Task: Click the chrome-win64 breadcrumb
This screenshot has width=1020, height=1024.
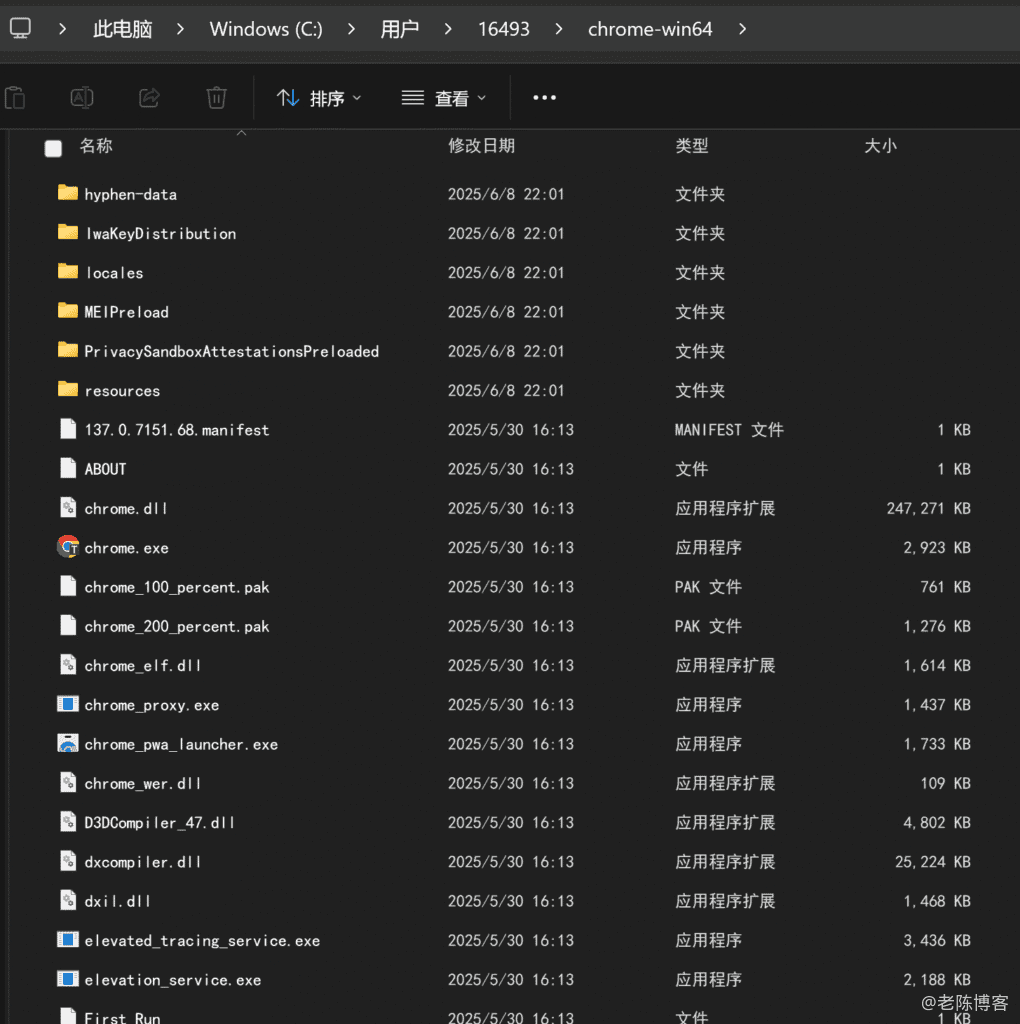Action: coord(650,29)
